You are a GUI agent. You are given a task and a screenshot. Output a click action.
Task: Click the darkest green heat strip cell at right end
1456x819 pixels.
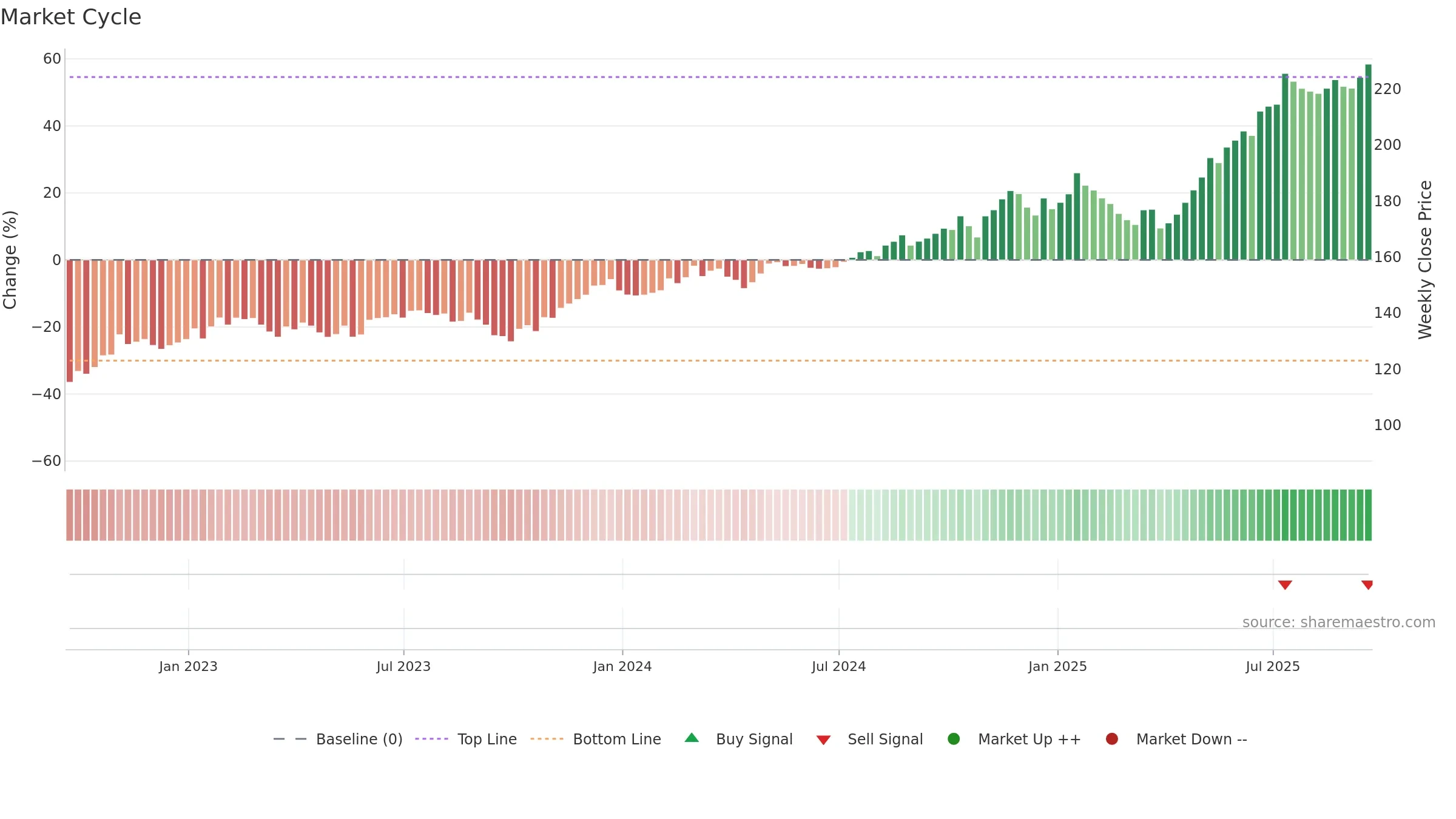click(1368, 515)
